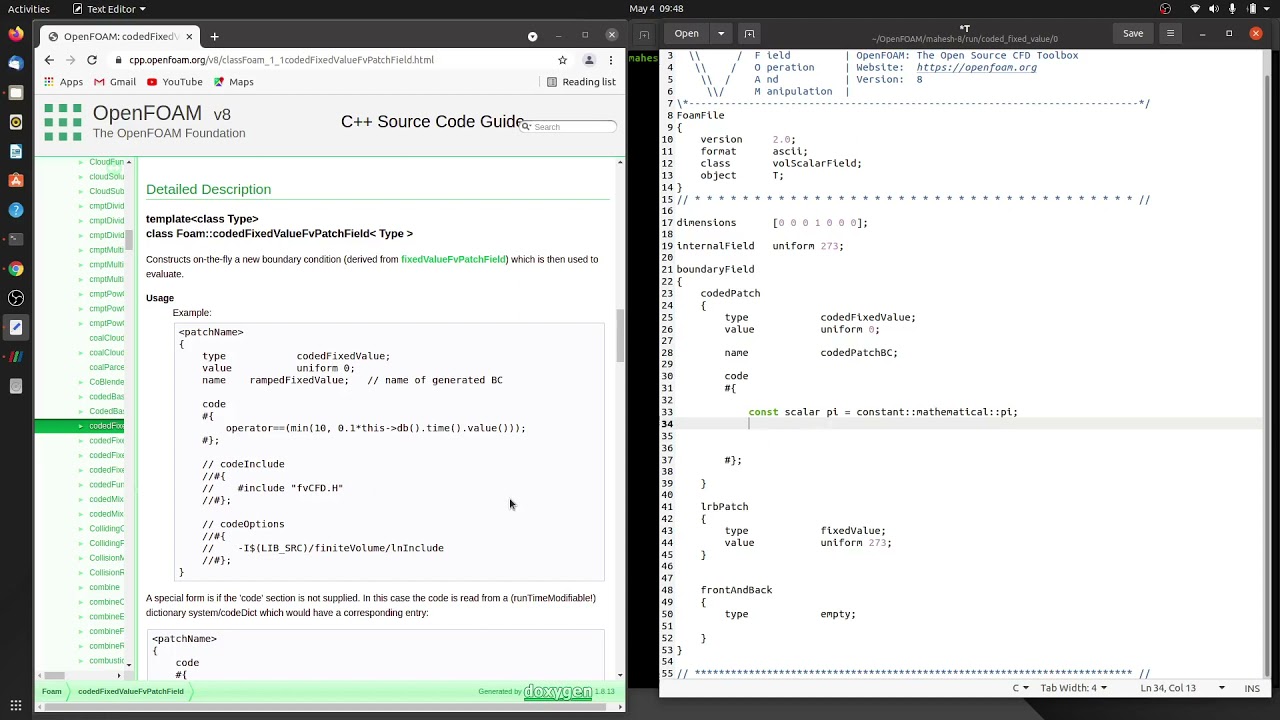Open the Files manager from the dock

[16, 93]
